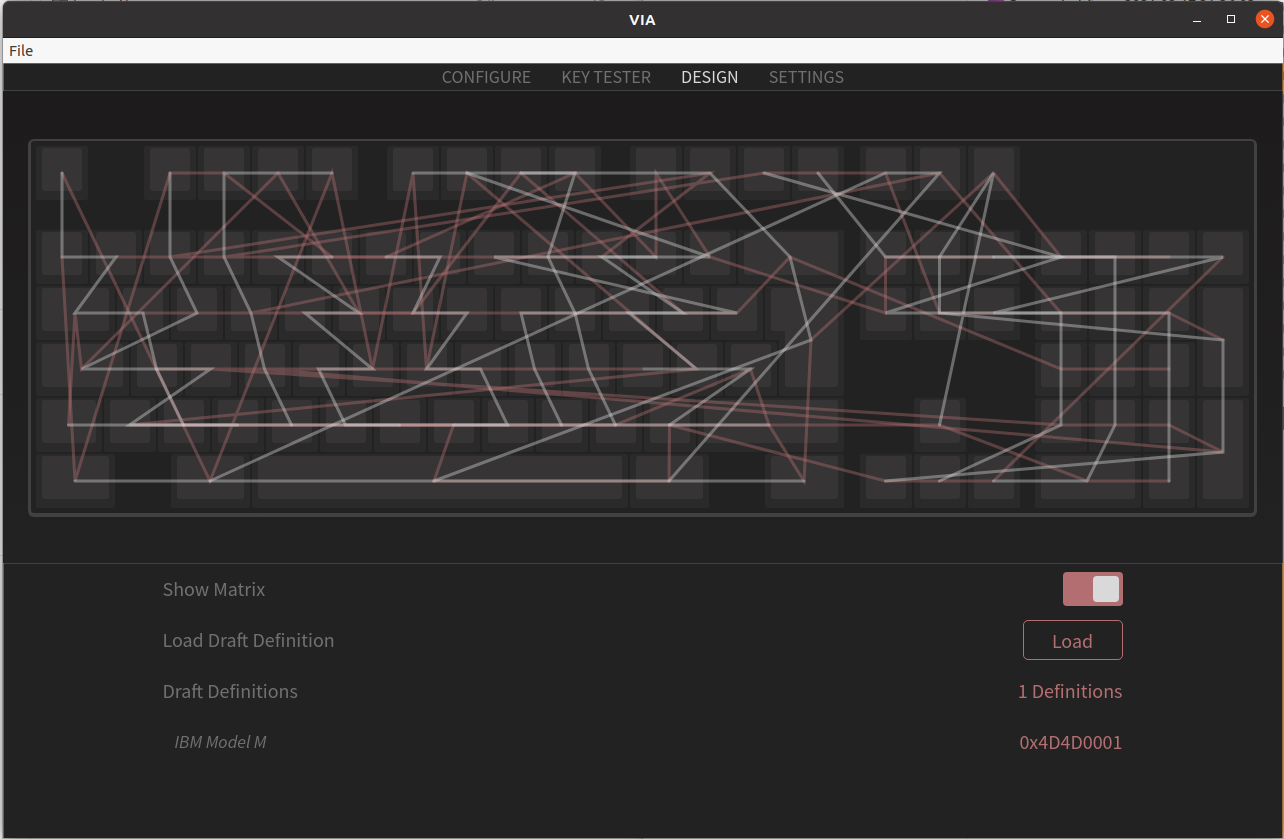Select the spacebar key in the layout
1284x839 pixels.
[438, 478]
